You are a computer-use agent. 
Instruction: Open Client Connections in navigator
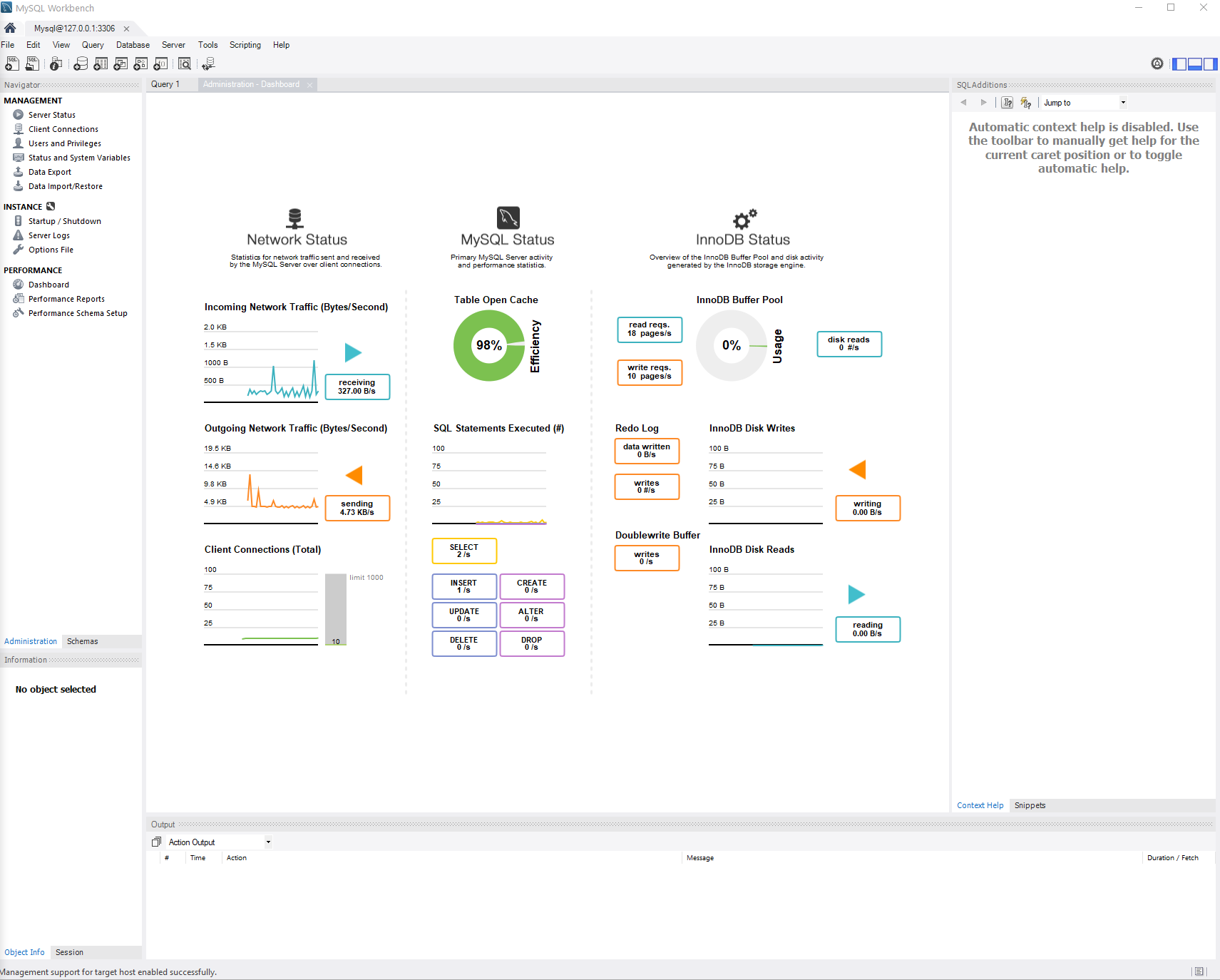click(63, 129)
